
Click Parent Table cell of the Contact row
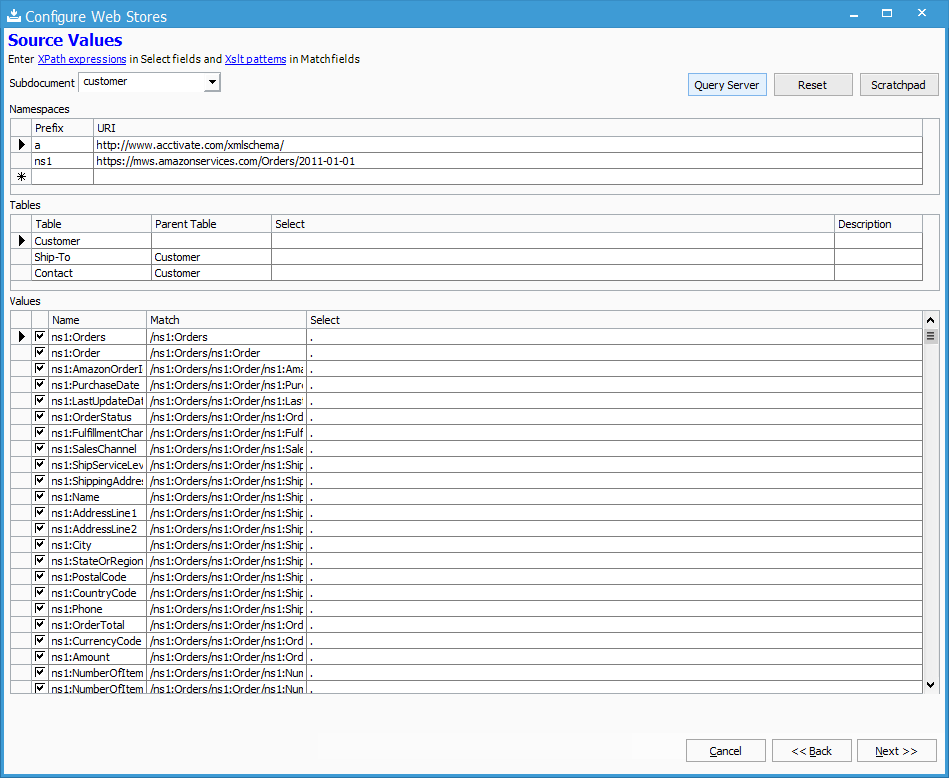pos(211,273)
